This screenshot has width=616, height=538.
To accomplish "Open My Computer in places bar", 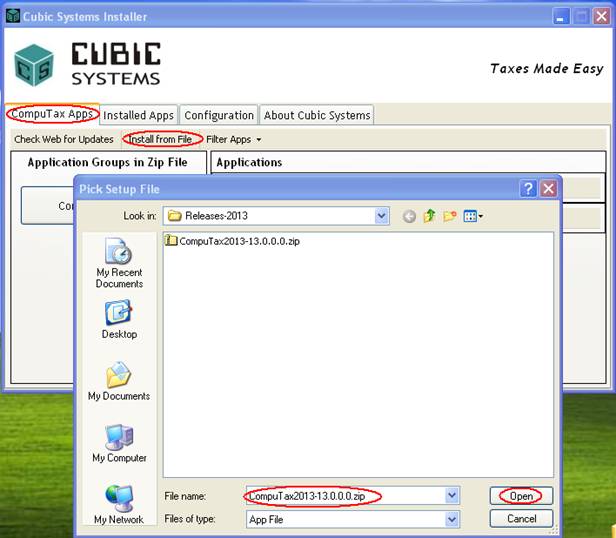I will [x=119, y=443].
